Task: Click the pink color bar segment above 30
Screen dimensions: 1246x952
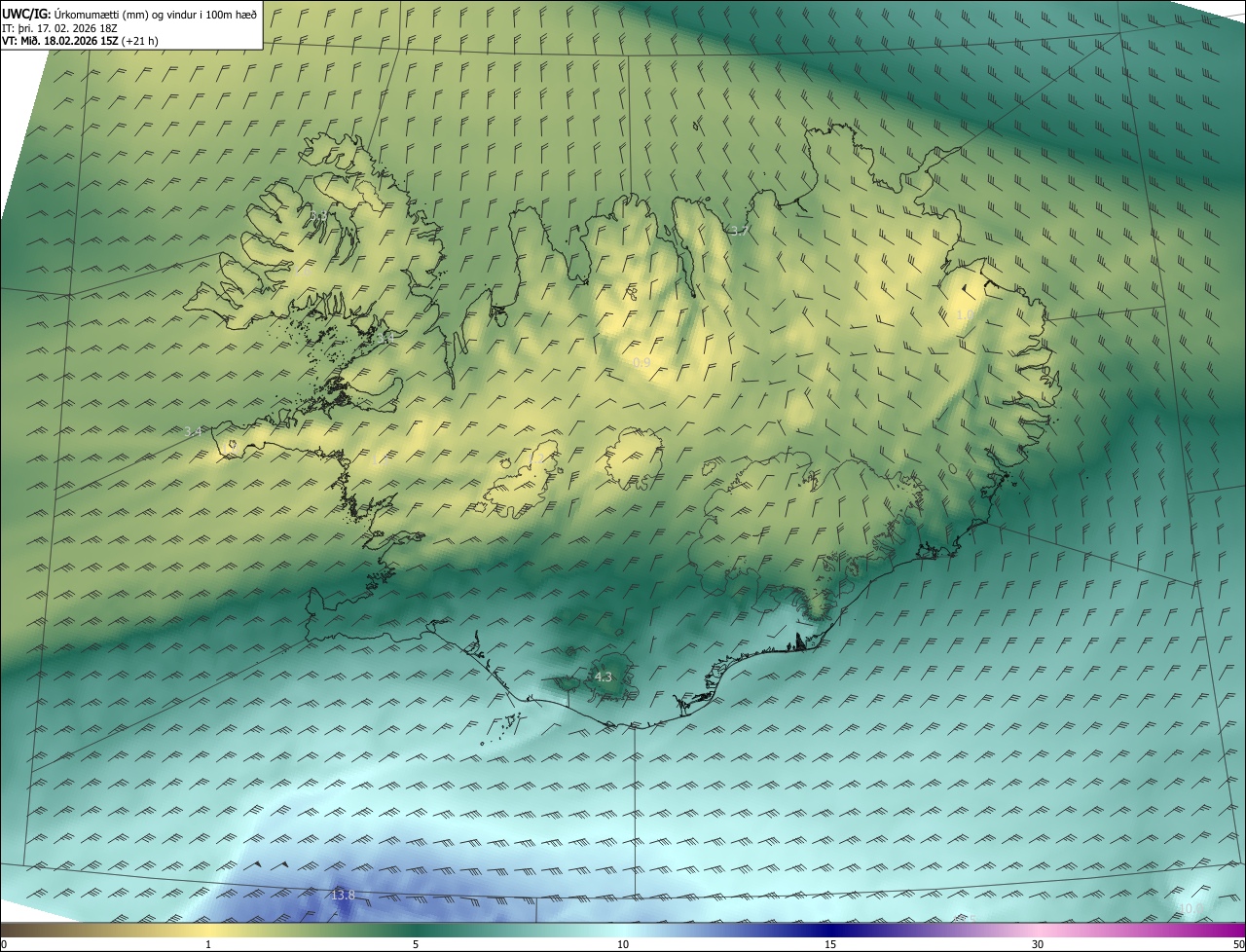Action: click(x=1038, y=930)
